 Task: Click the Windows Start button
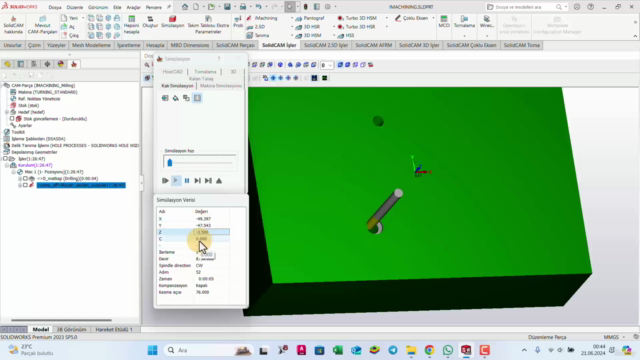click(x=153, y=350)
